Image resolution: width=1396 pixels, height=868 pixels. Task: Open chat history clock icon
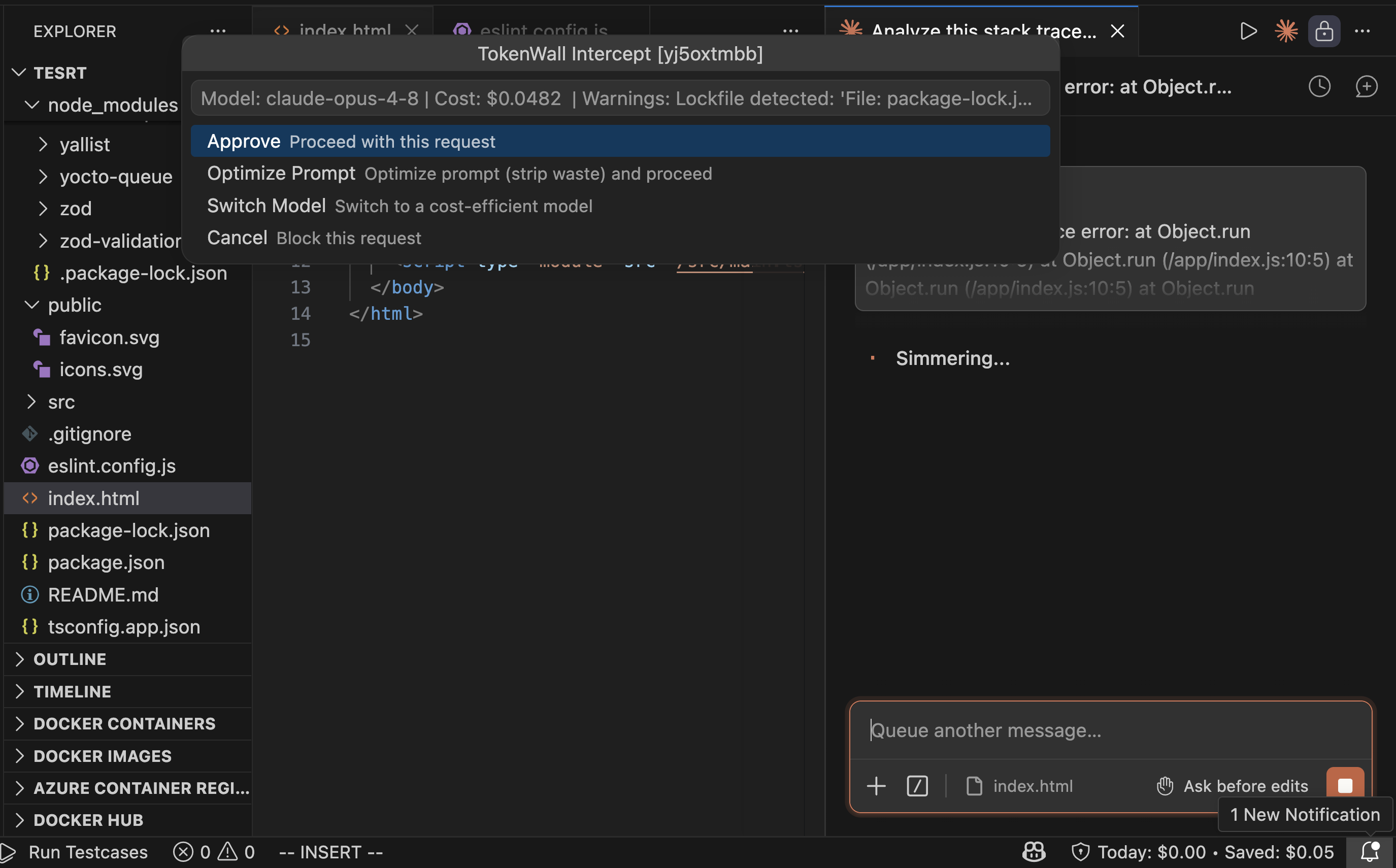[x=1319, y=87]
